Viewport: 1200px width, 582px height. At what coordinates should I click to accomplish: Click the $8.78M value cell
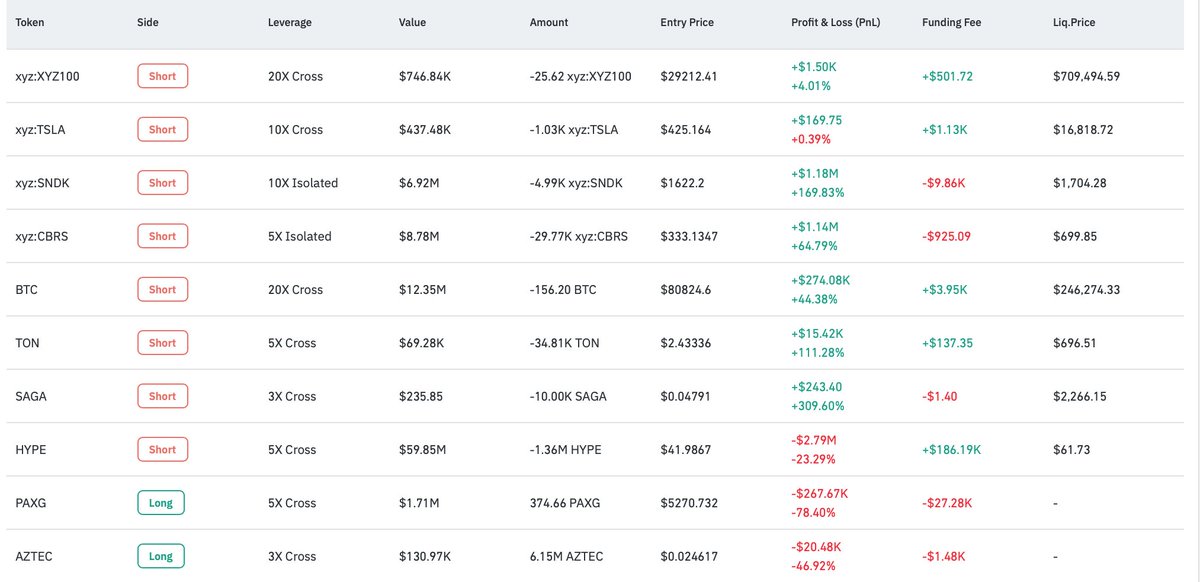point(420,236)
